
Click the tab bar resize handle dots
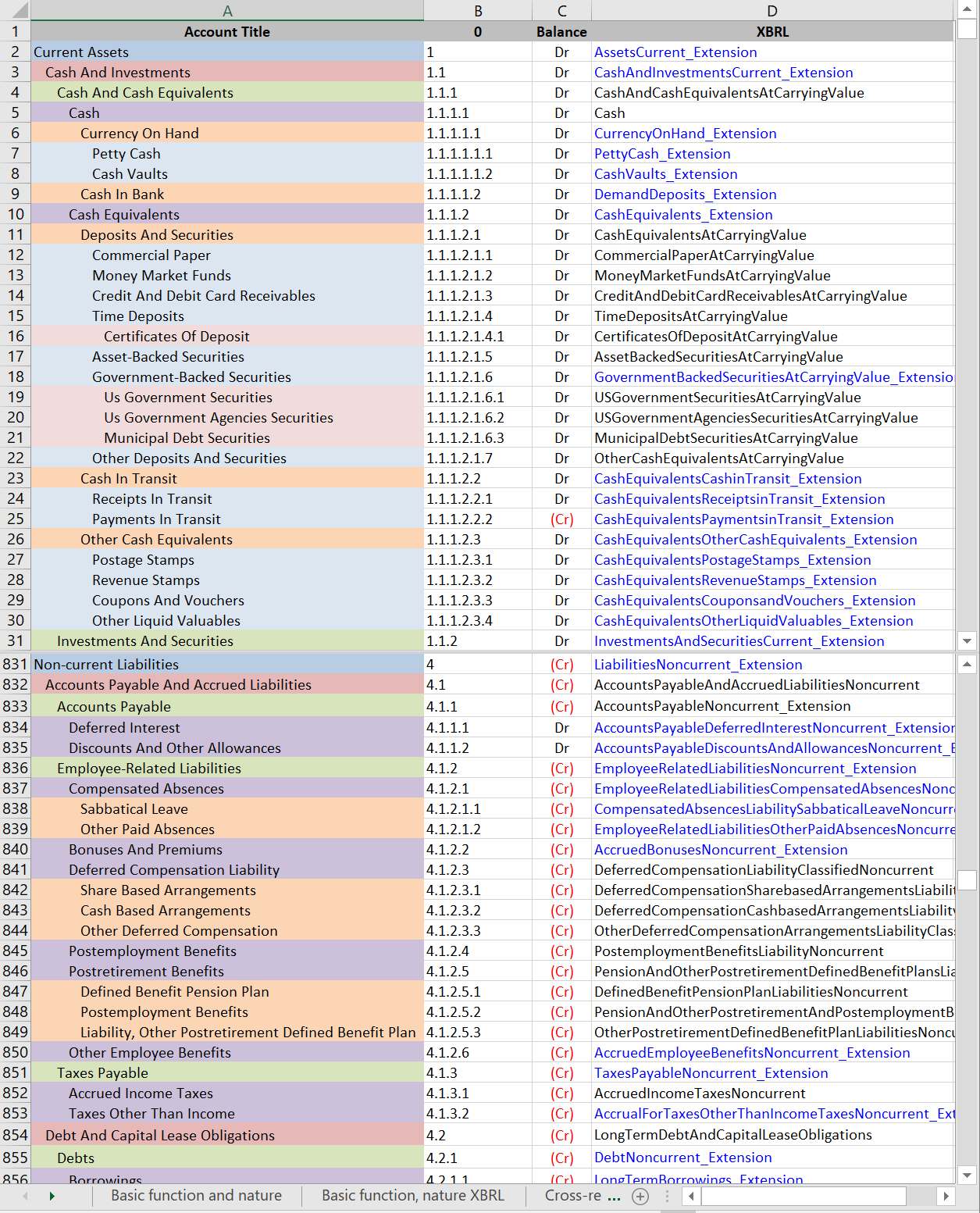tap(667, 1196)
